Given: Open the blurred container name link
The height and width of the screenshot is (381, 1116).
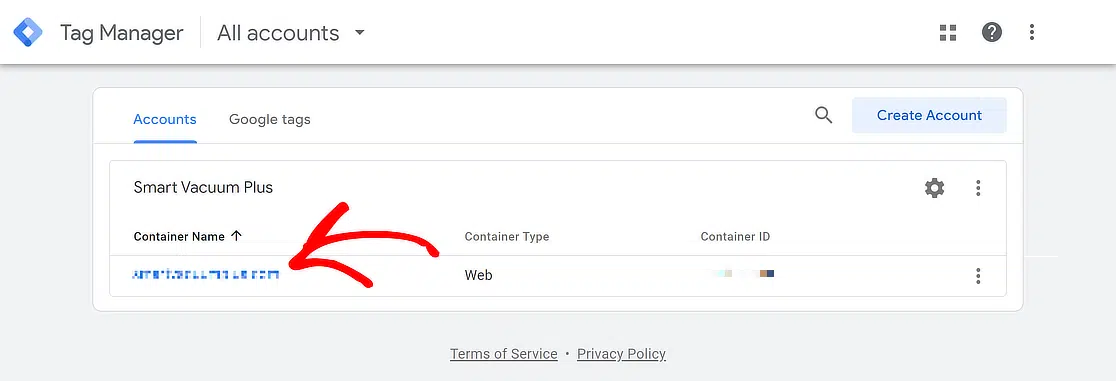Looking at the screenshot, I should (206, 274).
